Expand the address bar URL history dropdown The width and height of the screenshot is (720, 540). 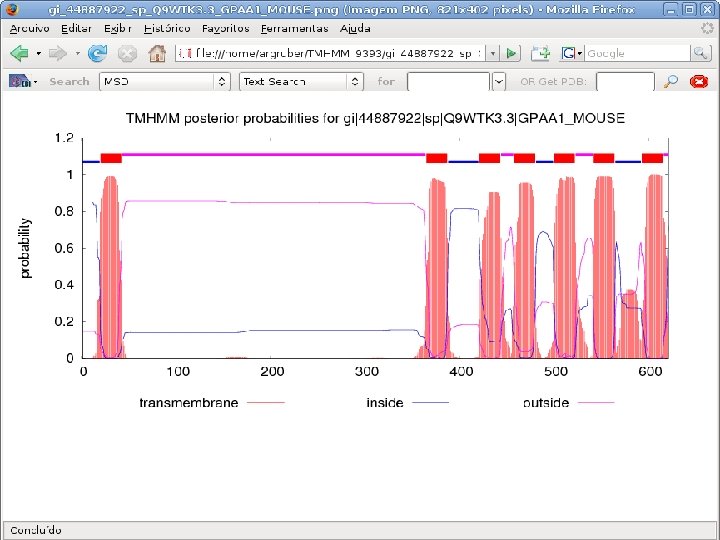coord(493,53)
